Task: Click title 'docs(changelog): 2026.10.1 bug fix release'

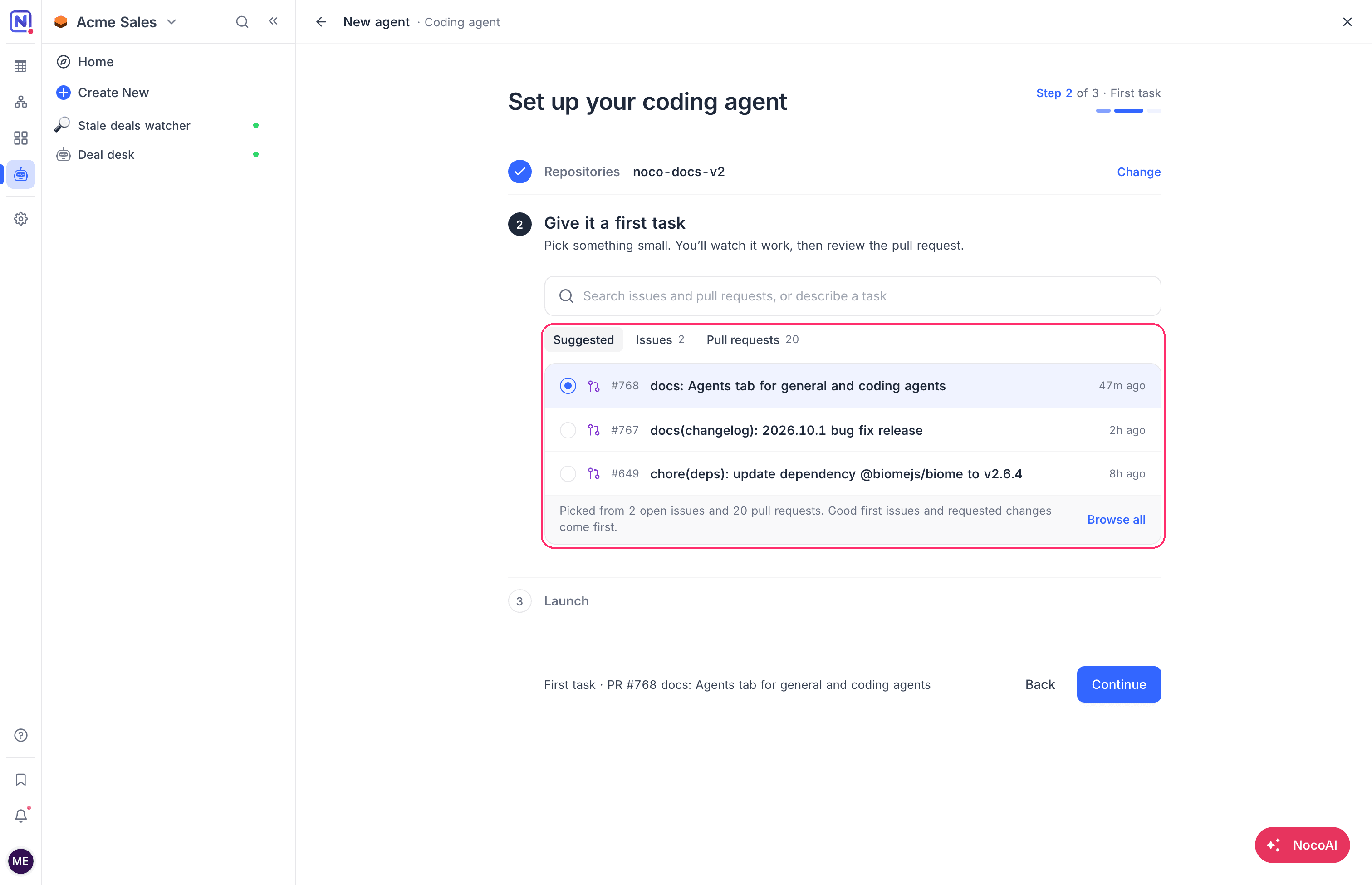Action: (x=786, y=430)
